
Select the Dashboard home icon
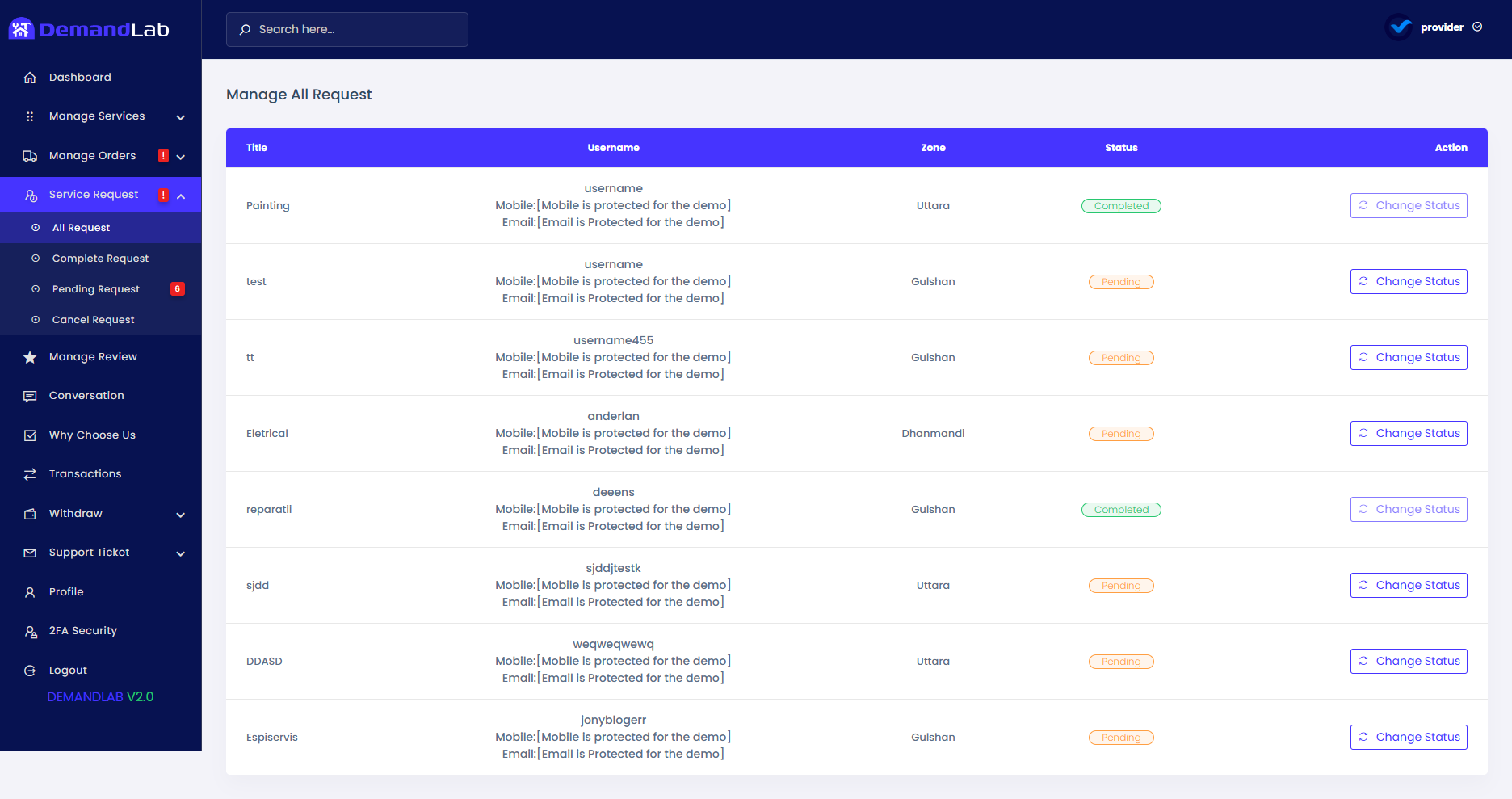[30, 77]
